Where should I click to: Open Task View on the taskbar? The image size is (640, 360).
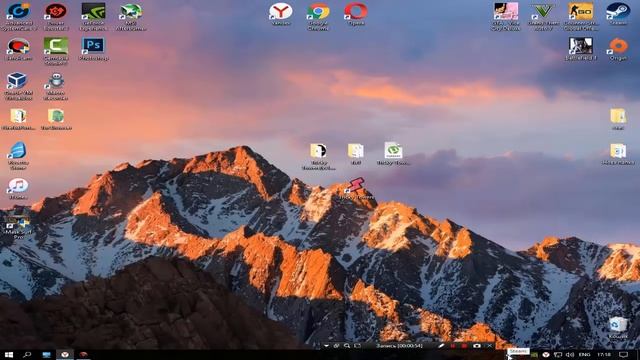coord(46,355)
